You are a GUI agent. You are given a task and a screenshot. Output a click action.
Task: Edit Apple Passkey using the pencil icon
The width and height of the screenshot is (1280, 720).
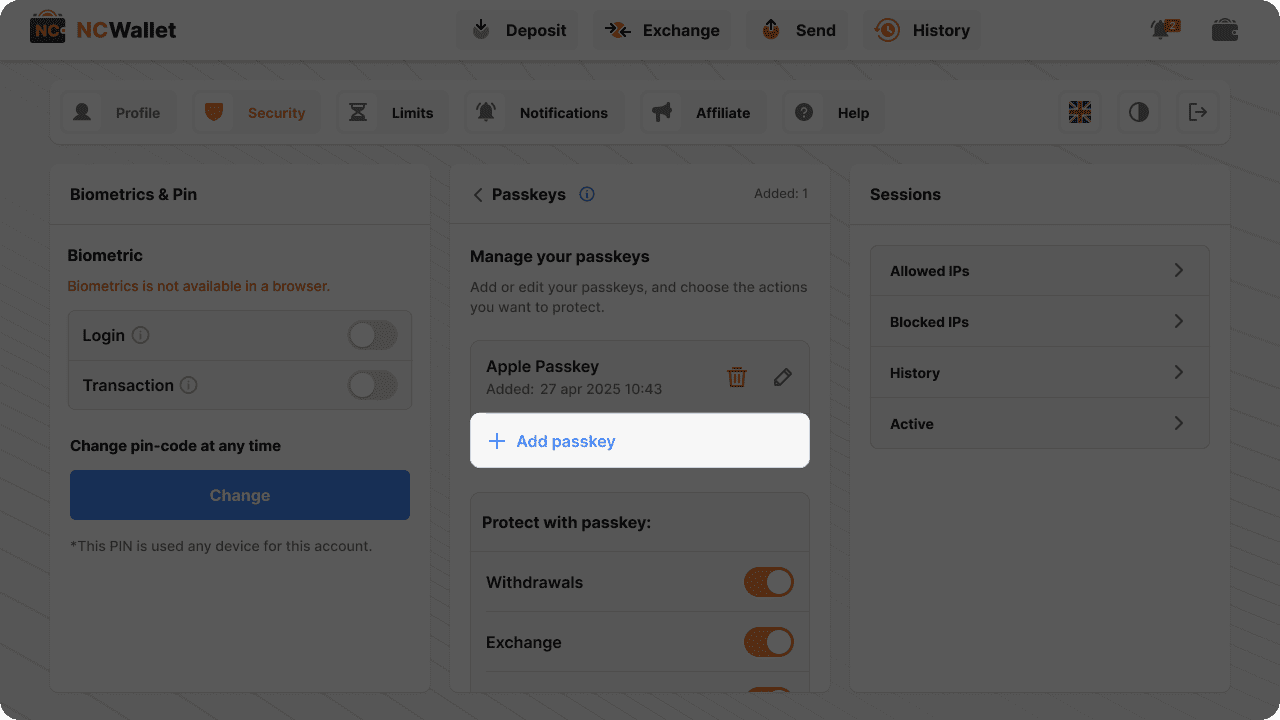(x=783, y=377)
